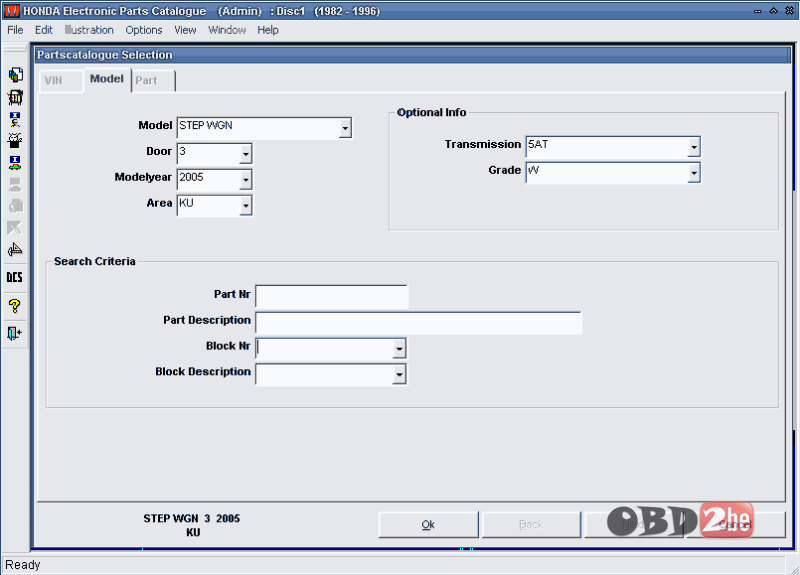
Task: Click the rabbit-in-hat wizard icon
Action: tap(15, 140)
